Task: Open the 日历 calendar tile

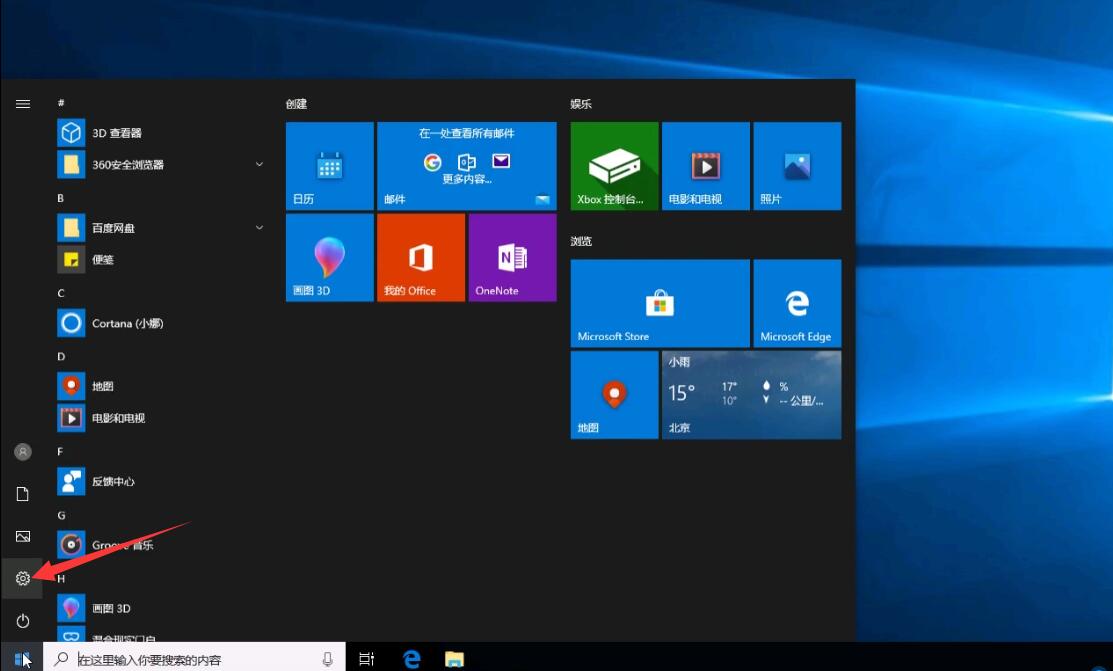Action: (329, 165)
